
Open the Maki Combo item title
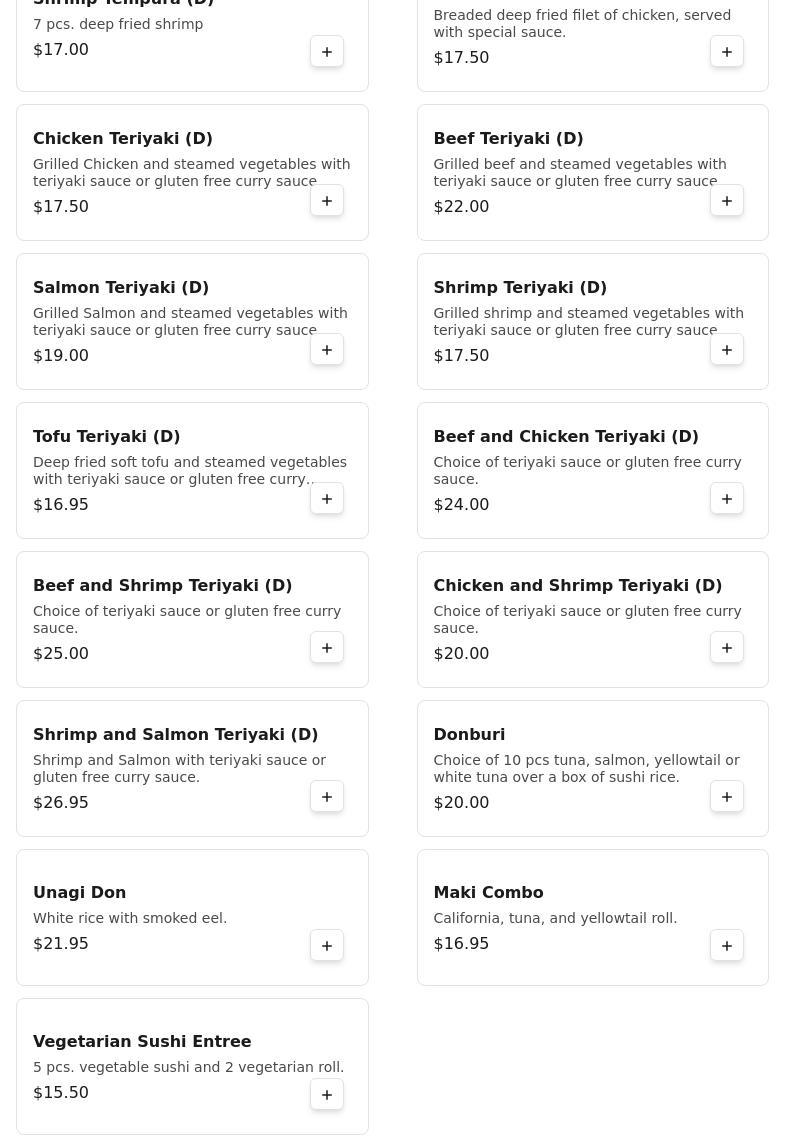pyautogui.click(x=488, y=892)
